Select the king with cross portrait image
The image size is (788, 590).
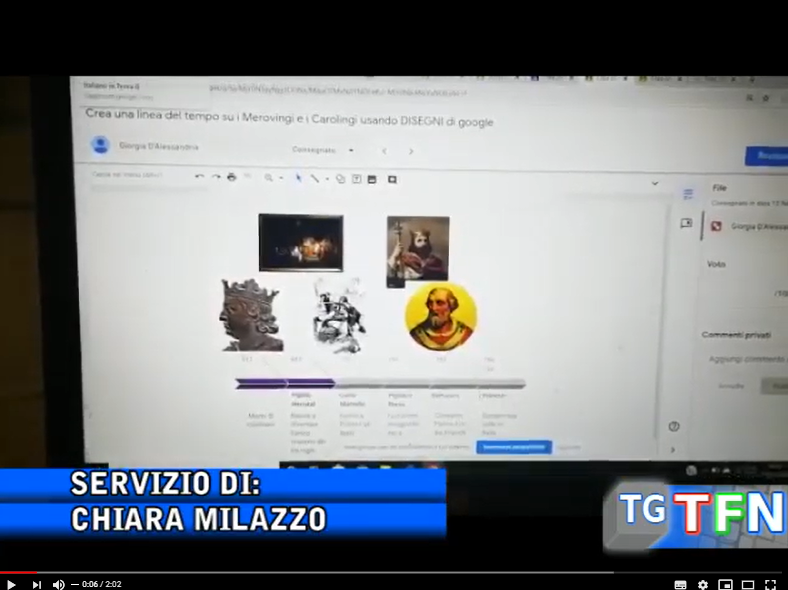(x=418, y=249)
